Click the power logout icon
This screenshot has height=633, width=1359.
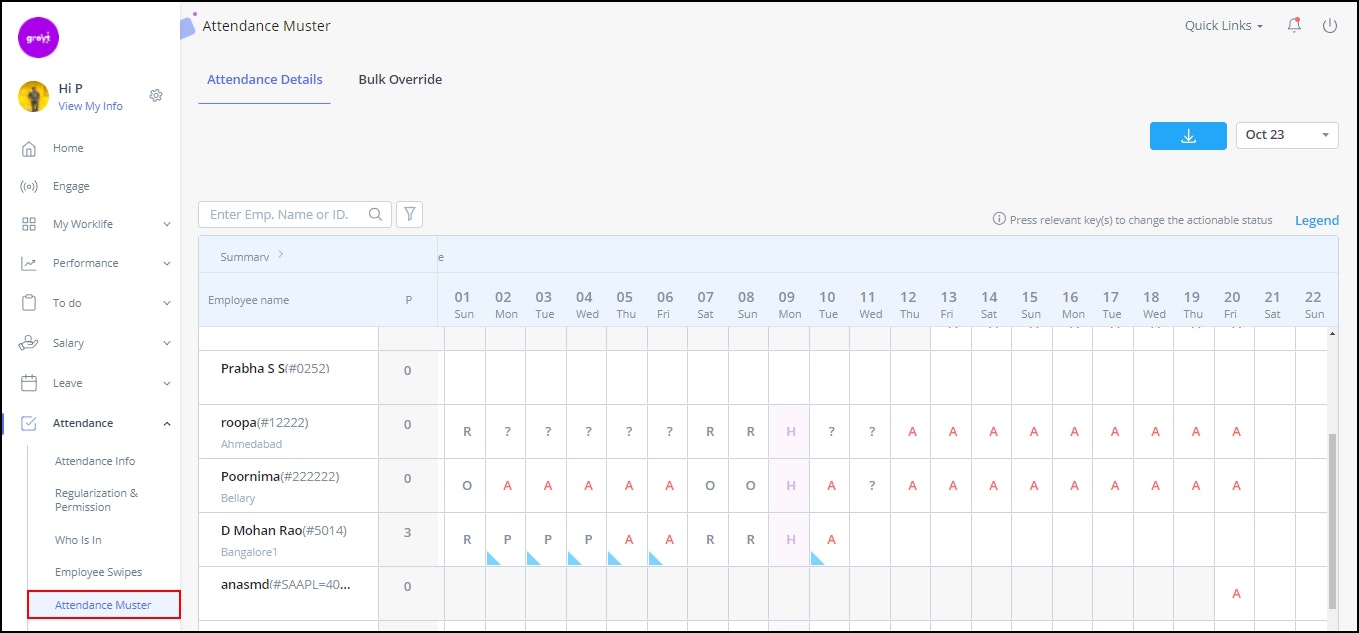coord(1329,26)
